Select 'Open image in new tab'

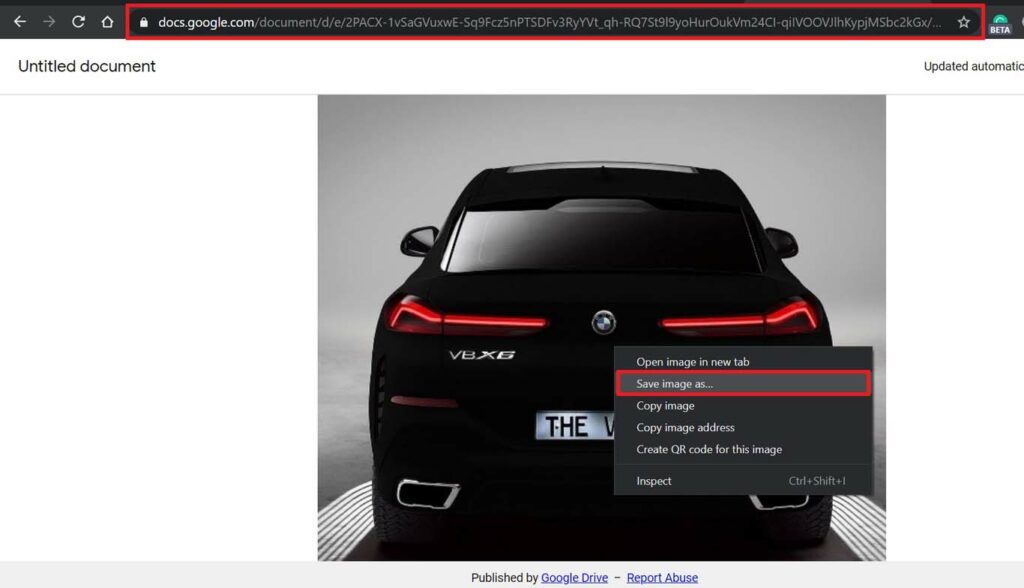pyautogui.click(x=692, y=362)
